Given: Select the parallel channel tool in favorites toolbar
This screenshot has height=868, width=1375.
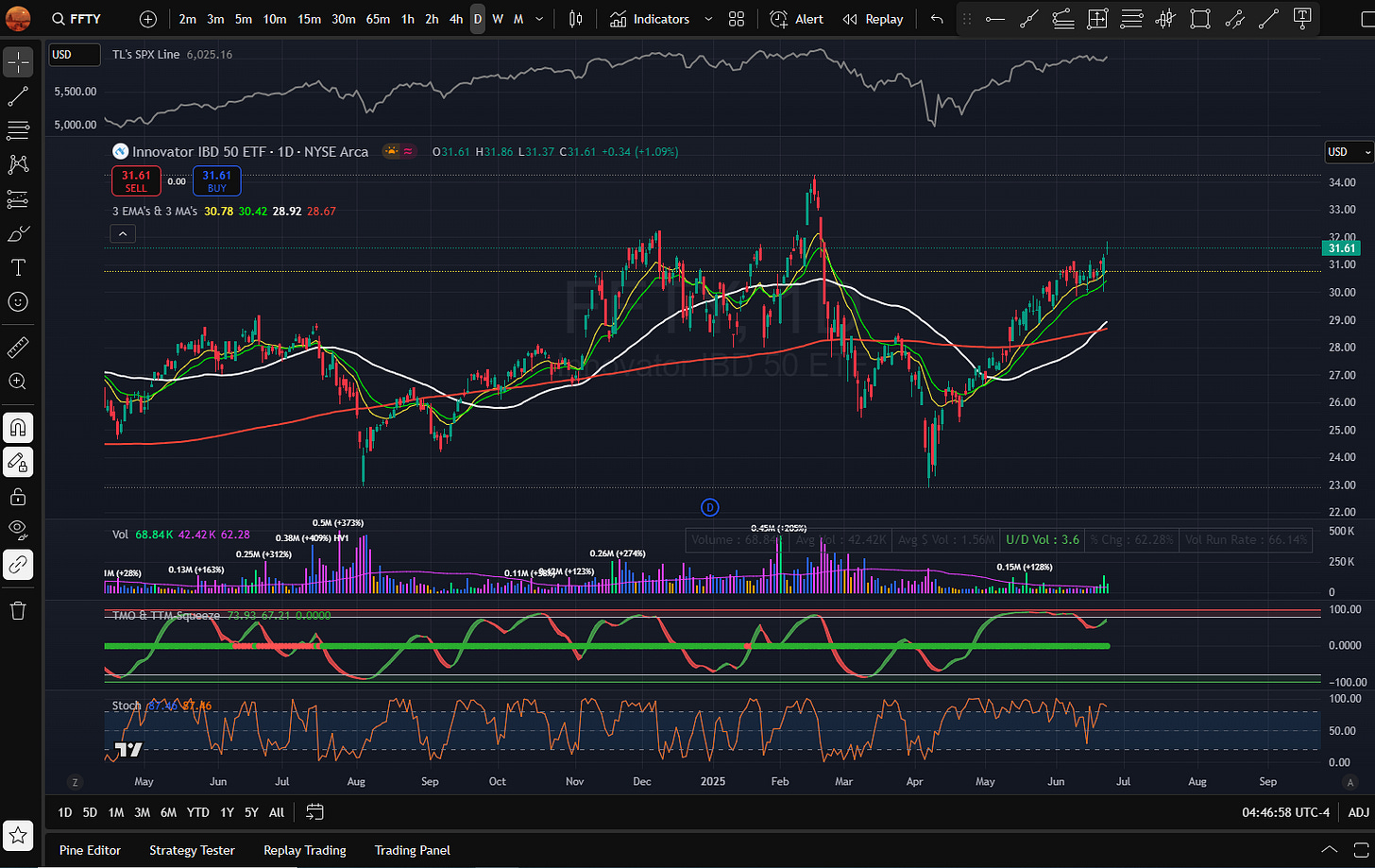Looking at the screenshot, I should (1234, 19).
